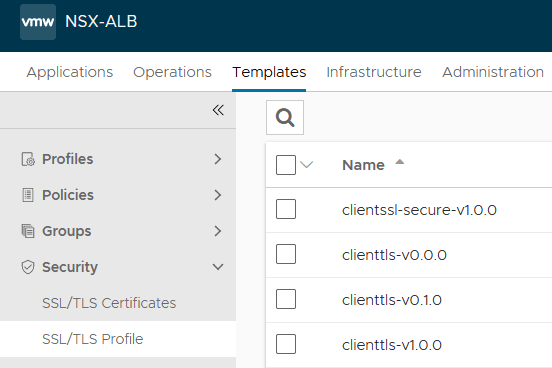Sort by Name using ascending arrow
This screenshot has height=368, width=552.
coord(400,162)
